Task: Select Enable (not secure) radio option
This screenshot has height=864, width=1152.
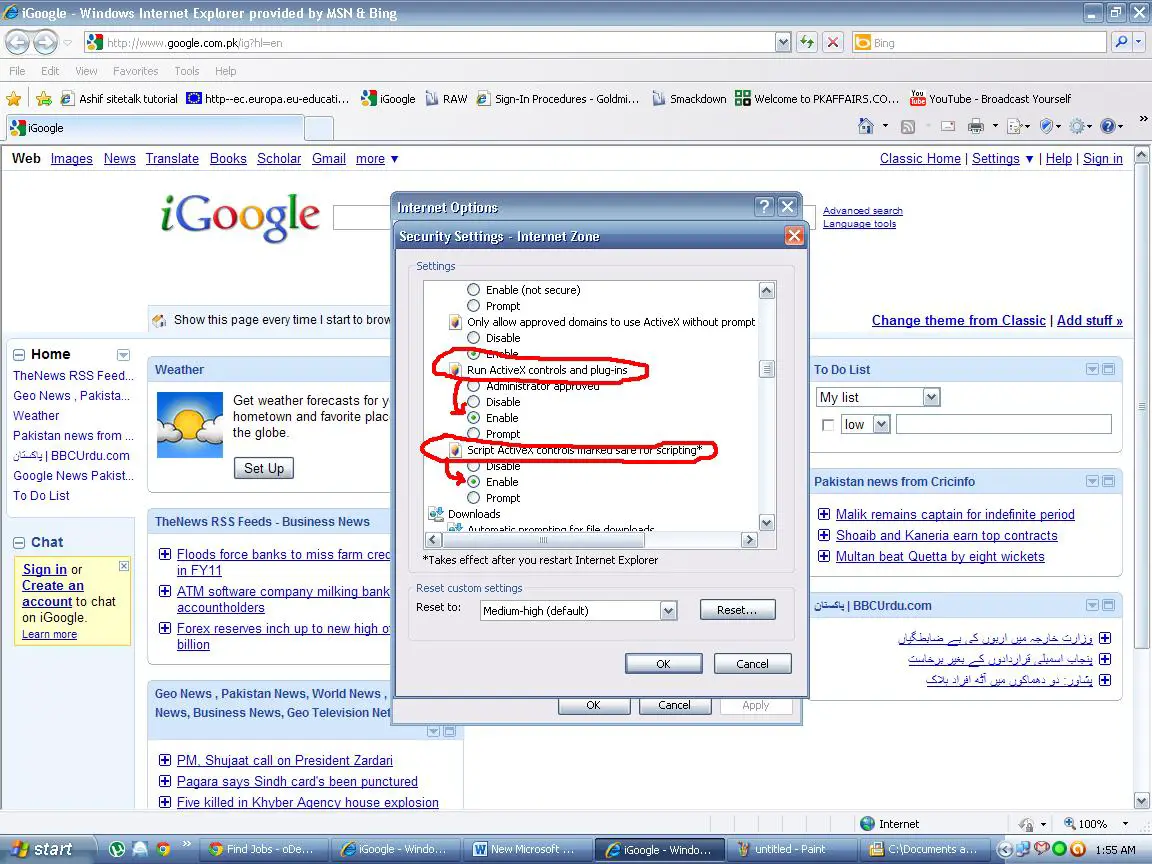Action: (x=473, y=289)
